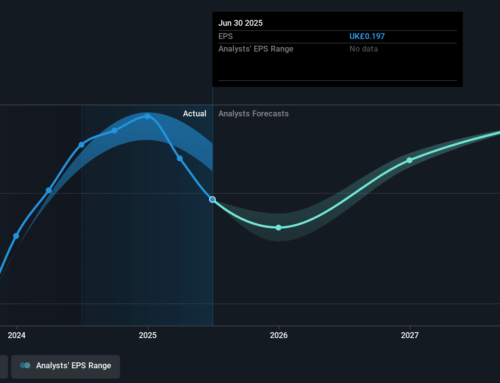
Task: Click the 2025 axis label
Action: (x=148, y=335)
